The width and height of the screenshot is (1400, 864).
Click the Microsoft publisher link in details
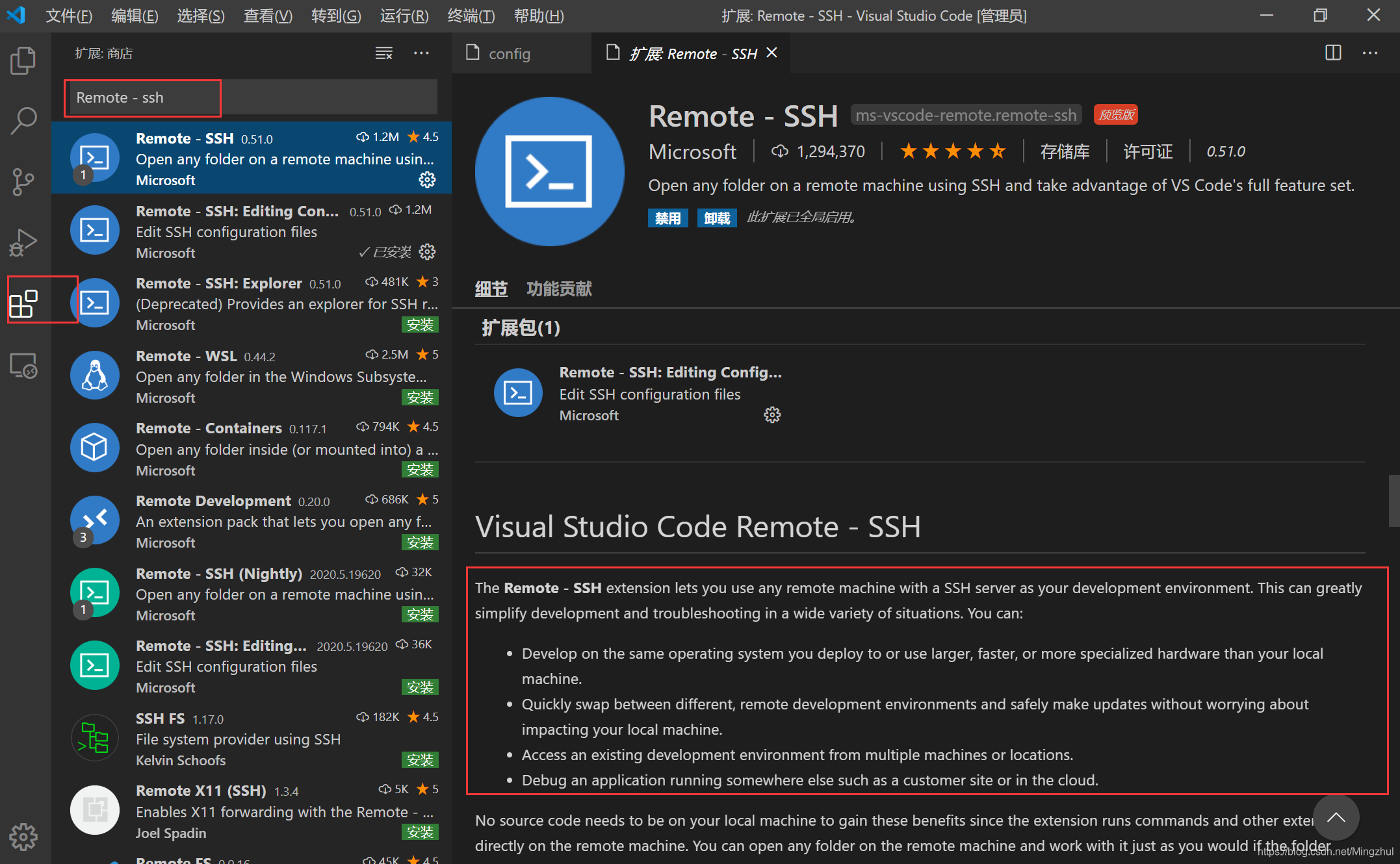pos(692,151)
